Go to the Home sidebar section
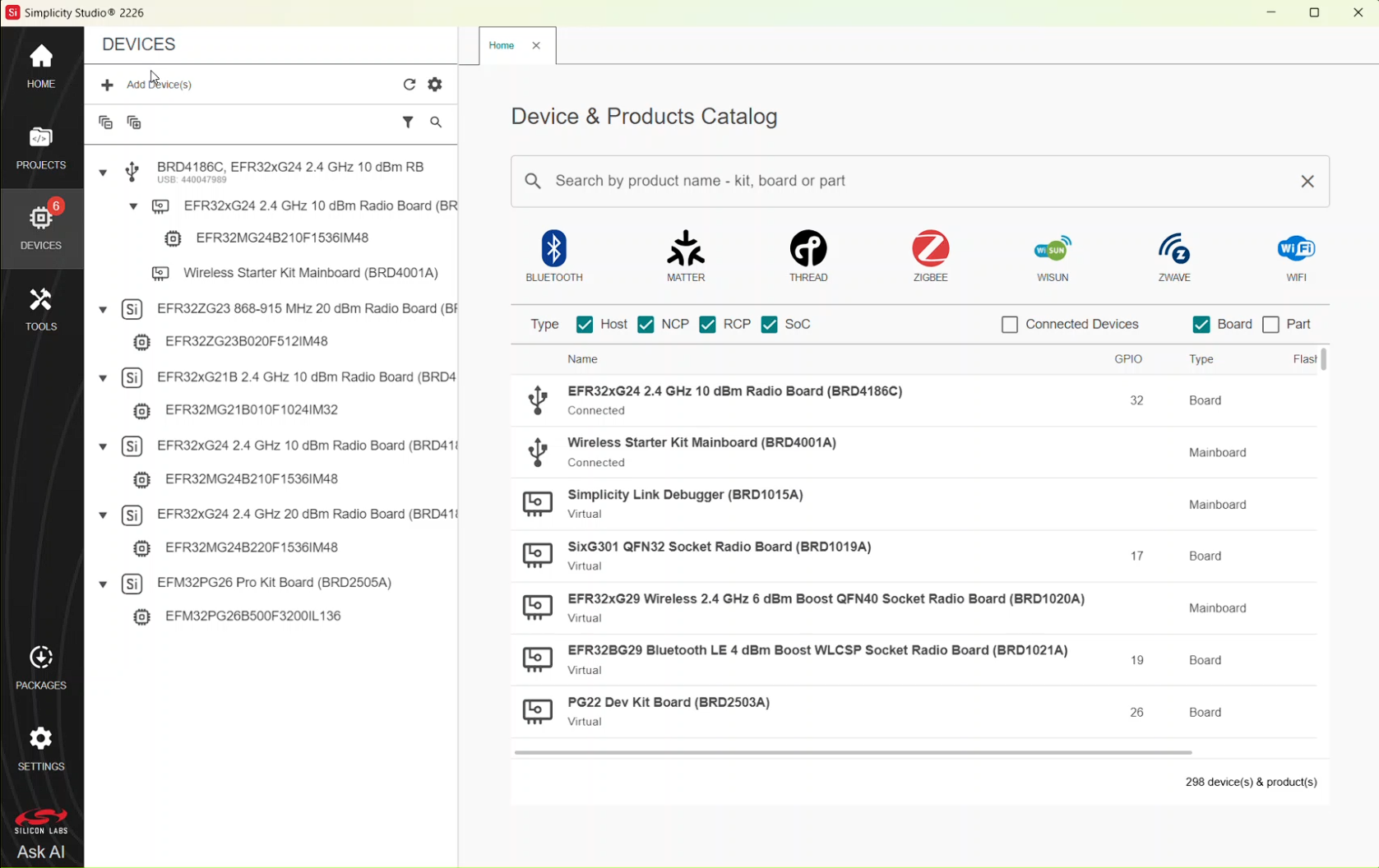The height and width of the screenshot is (868, 1379). tap(41, 67)
